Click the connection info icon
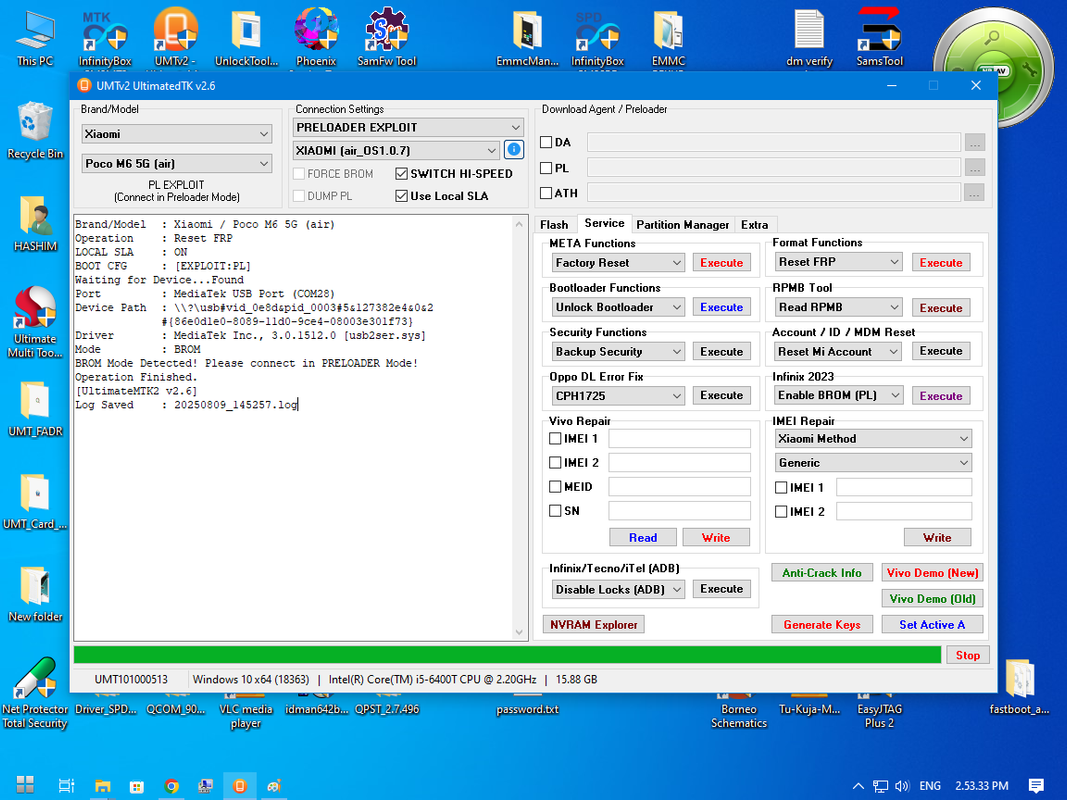 pyautogui.click(x=514, y=150)
